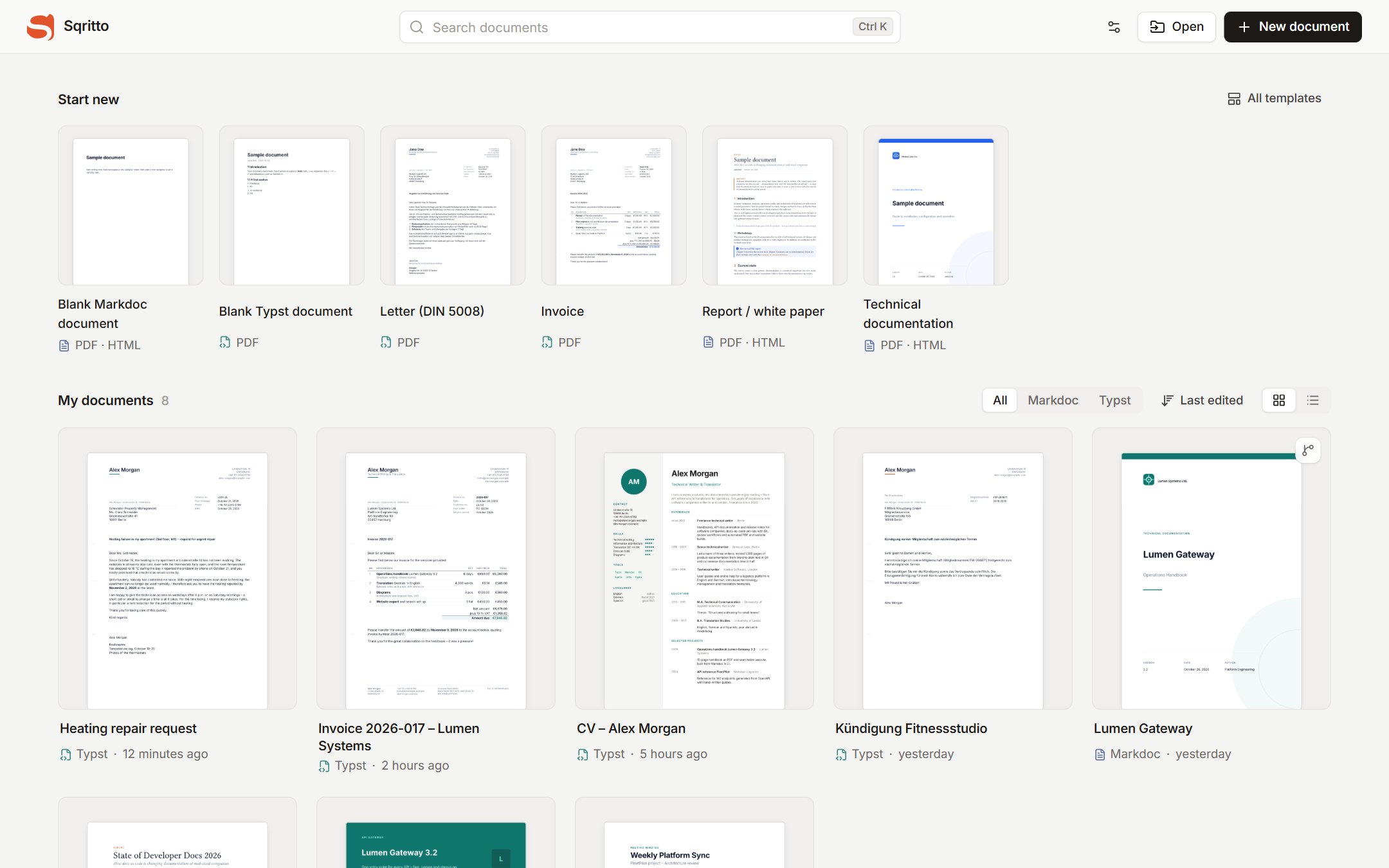Click the New document button
The height and width of the screenshot is (868, 1389).
[1293, 27]
